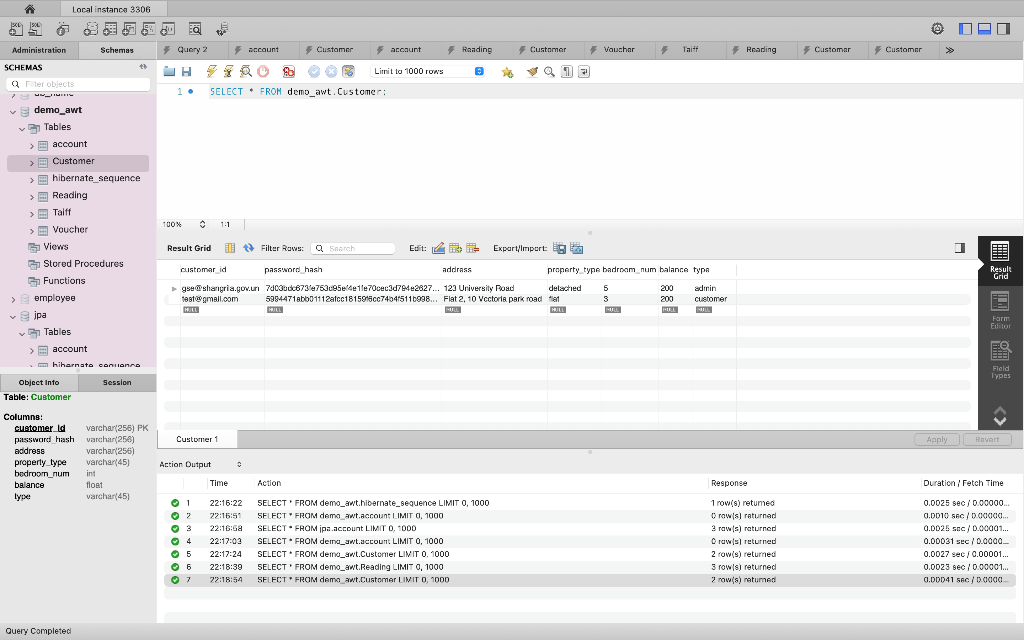Image resolution: width=1024 pixels, height=640 pixels.
Task: Click the save script floppy disk icon
Action: [x=187, y=71]
